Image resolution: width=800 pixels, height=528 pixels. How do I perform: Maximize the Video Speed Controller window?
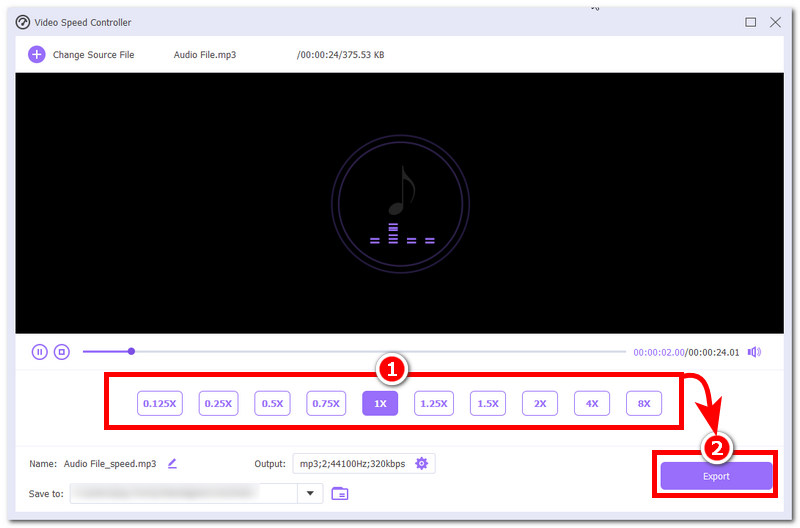click(751, 22)
